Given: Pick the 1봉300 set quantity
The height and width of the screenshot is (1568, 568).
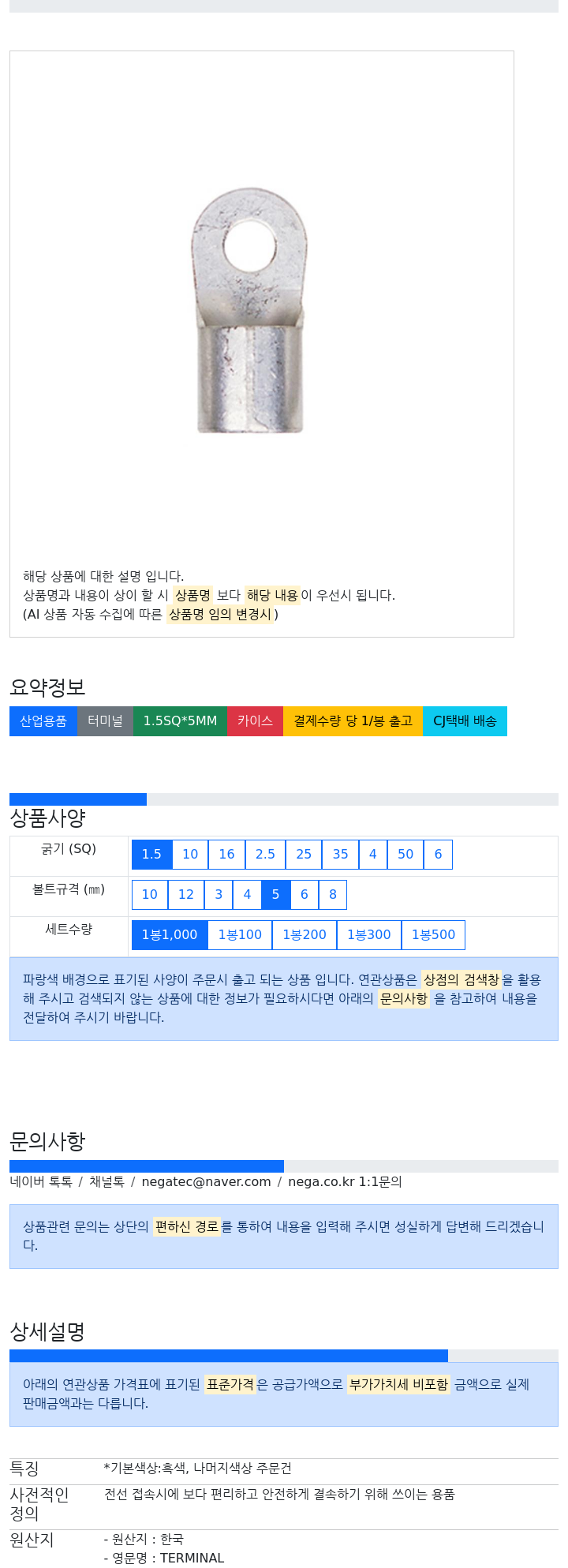Looking at the screenshot, I should point(368,935).
